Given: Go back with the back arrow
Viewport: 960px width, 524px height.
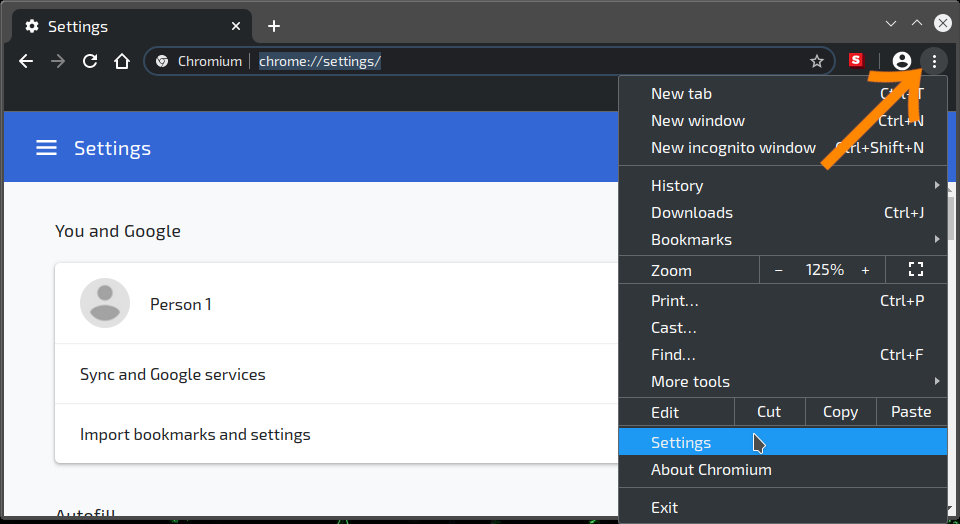Looking at the screenshot, I should 26,61.
